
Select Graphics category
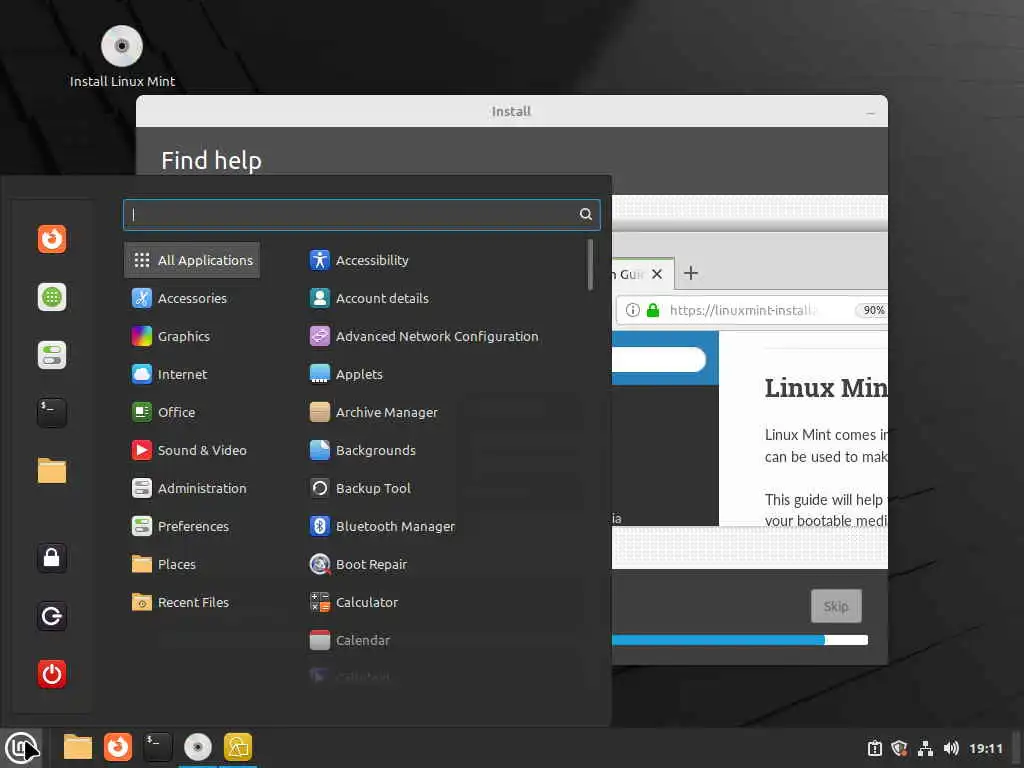click(192, 336)
